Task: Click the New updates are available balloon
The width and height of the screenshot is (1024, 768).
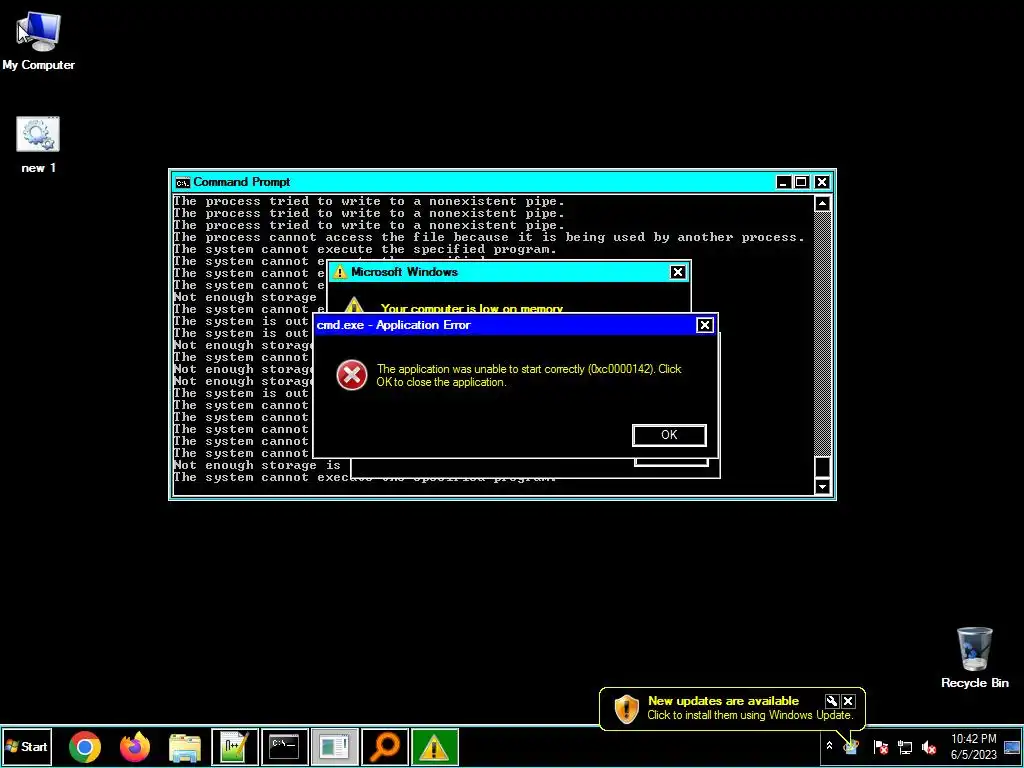Action: point(732,708)
